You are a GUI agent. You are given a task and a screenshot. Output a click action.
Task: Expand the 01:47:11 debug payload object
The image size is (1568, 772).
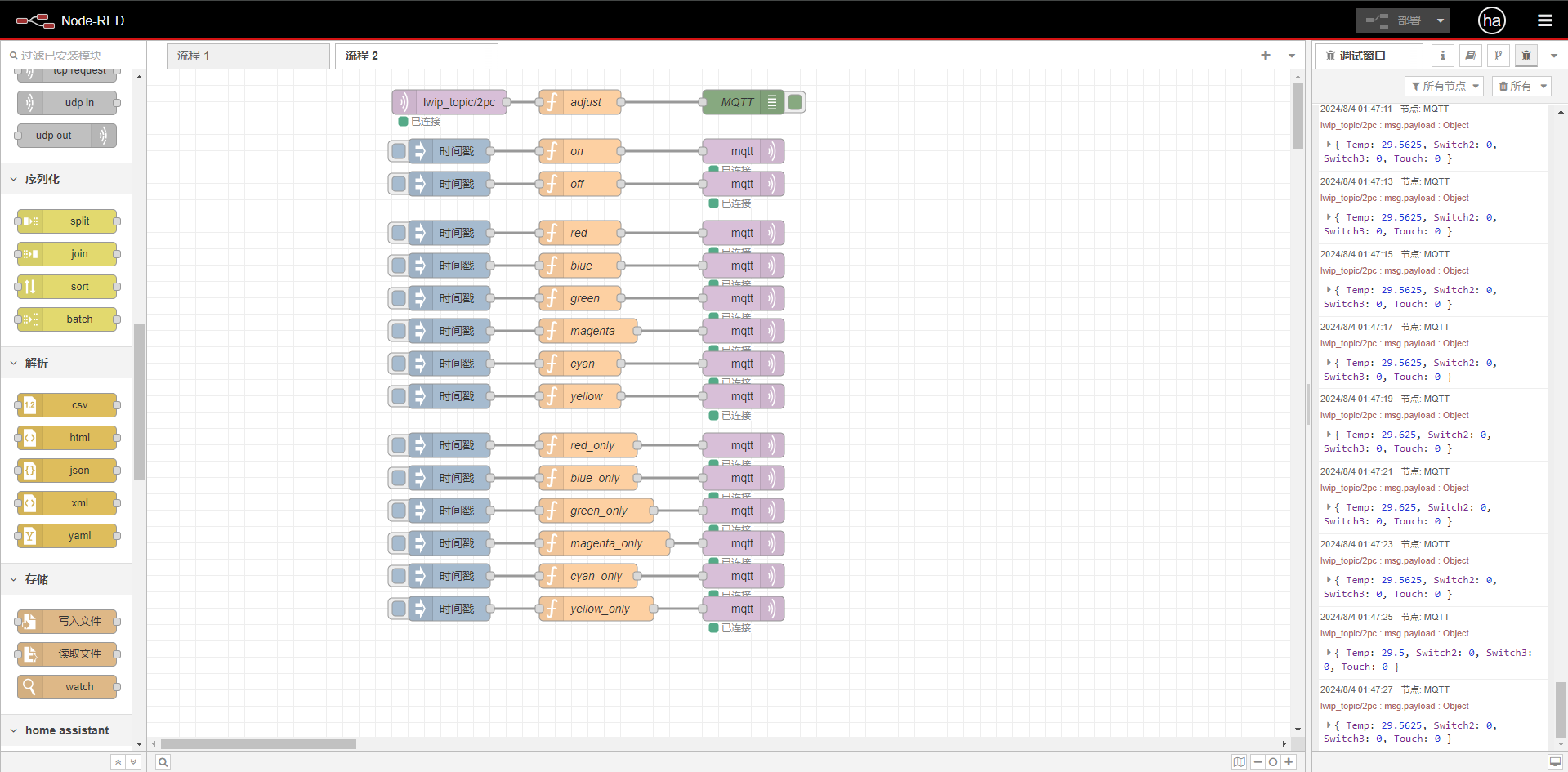coord(1329,145)
